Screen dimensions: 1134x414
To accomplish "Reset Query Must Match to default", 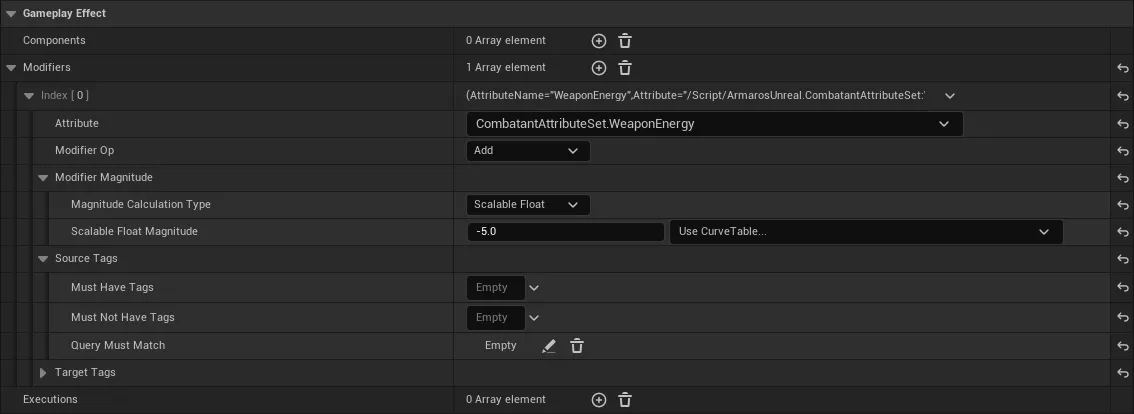I will point(1122,346).
